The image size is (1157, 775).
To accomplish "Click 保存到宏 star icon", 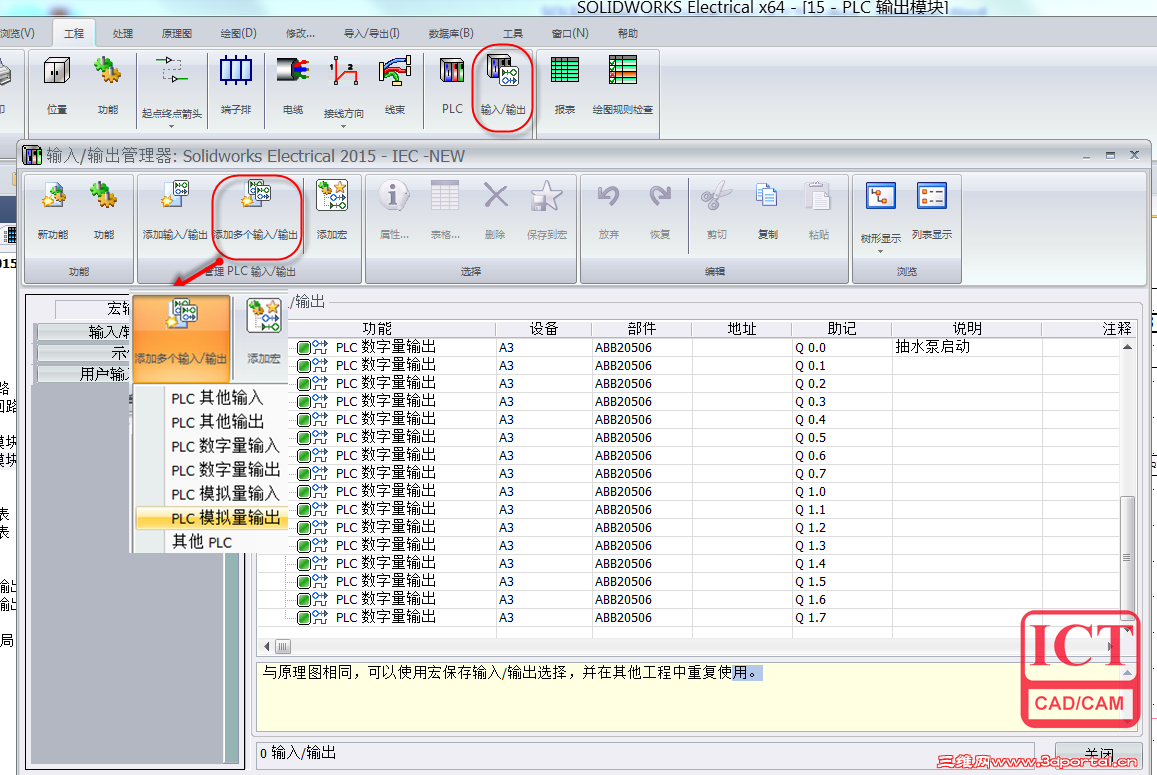I will 547,210.
